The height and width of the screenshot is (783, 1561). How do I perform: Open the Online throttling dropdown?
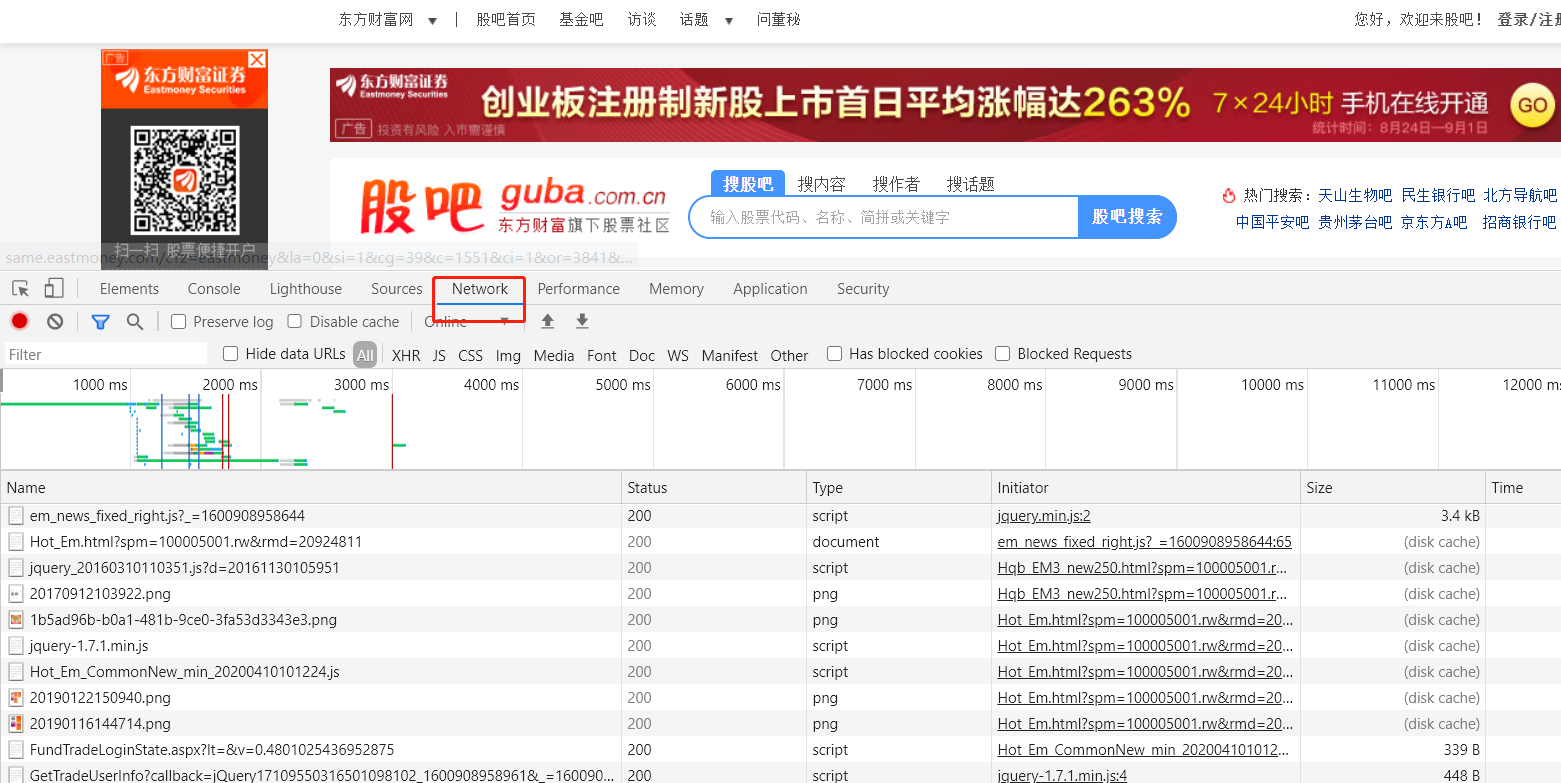(468, 321)
